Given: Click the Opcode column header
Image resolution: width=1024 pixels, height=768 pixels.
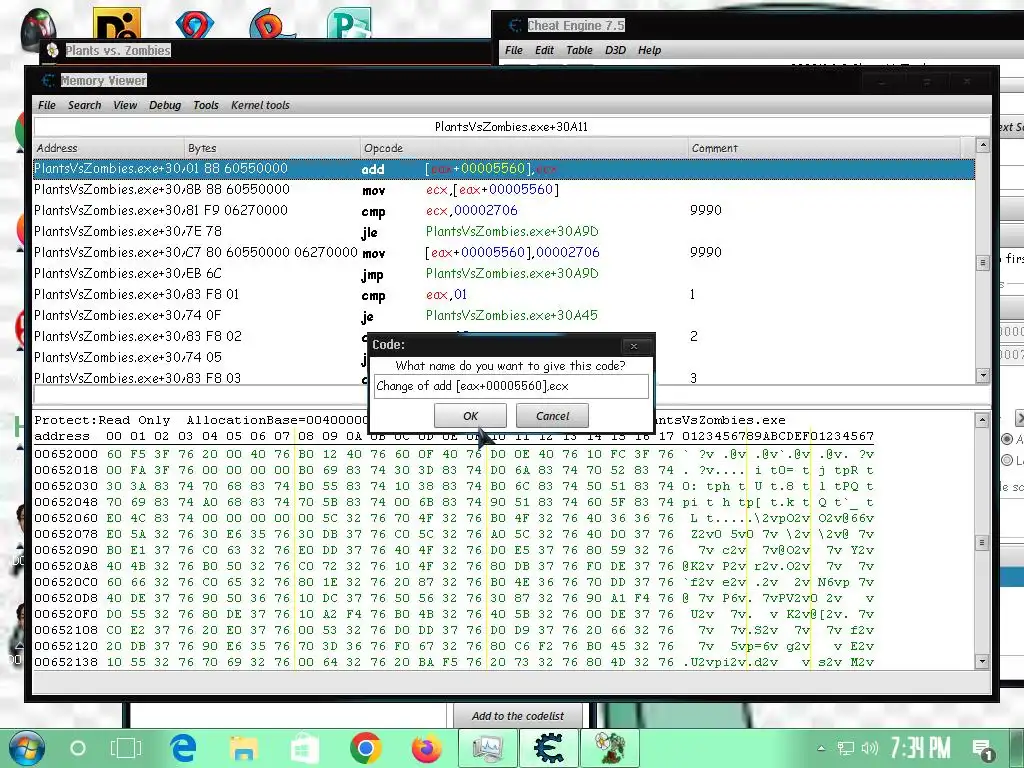Looking at the screenshot, I should [x=524, y=148].
